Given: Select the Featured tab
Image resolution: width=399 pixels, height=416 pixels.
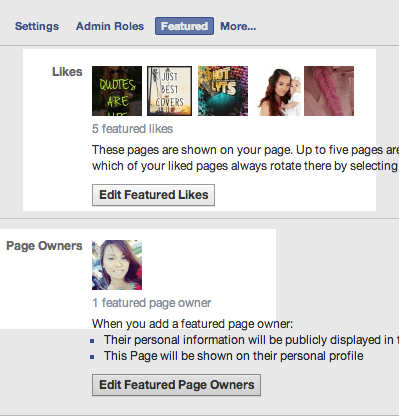Looking at the screenshot, I should tap(184, 26).
